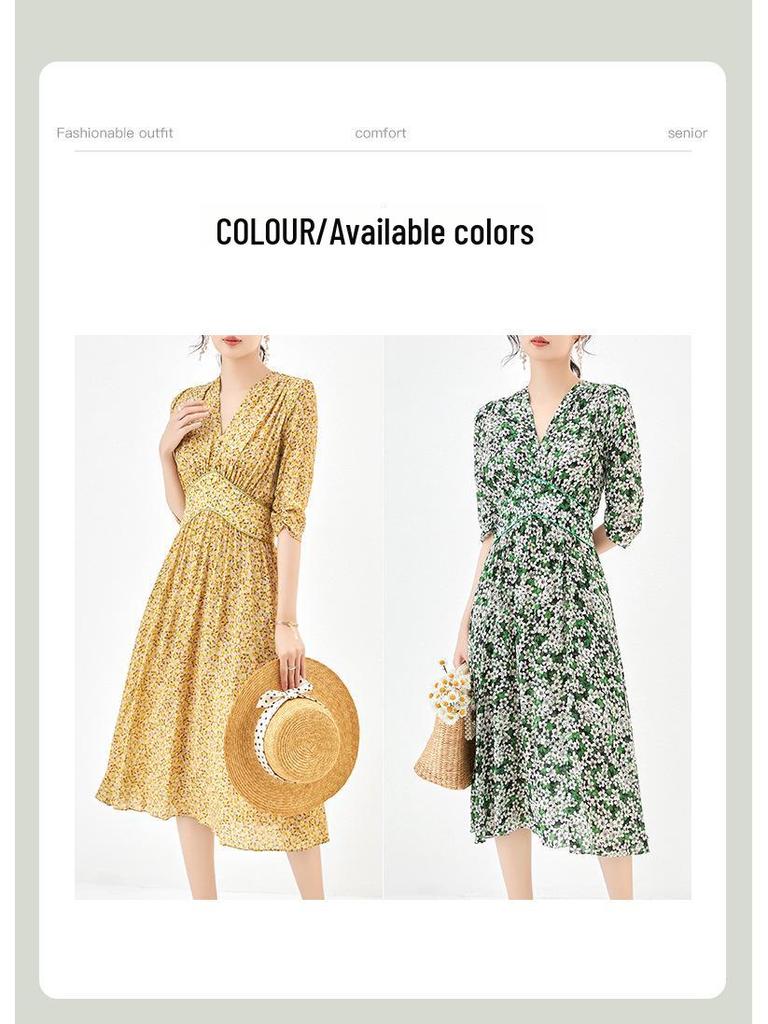The image size is (768, 1024).
Task: Click the "COLOUR/Available colors" heading
Action: pyautogui.click(x=374, y=232)
